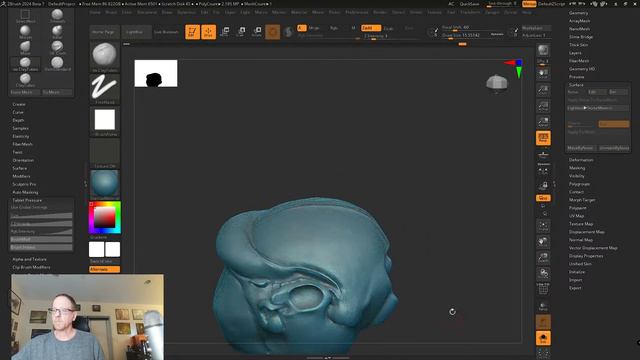Toggle the Zadd button
Viewport: 640px width, 360px height.
(x=371, y=28)
